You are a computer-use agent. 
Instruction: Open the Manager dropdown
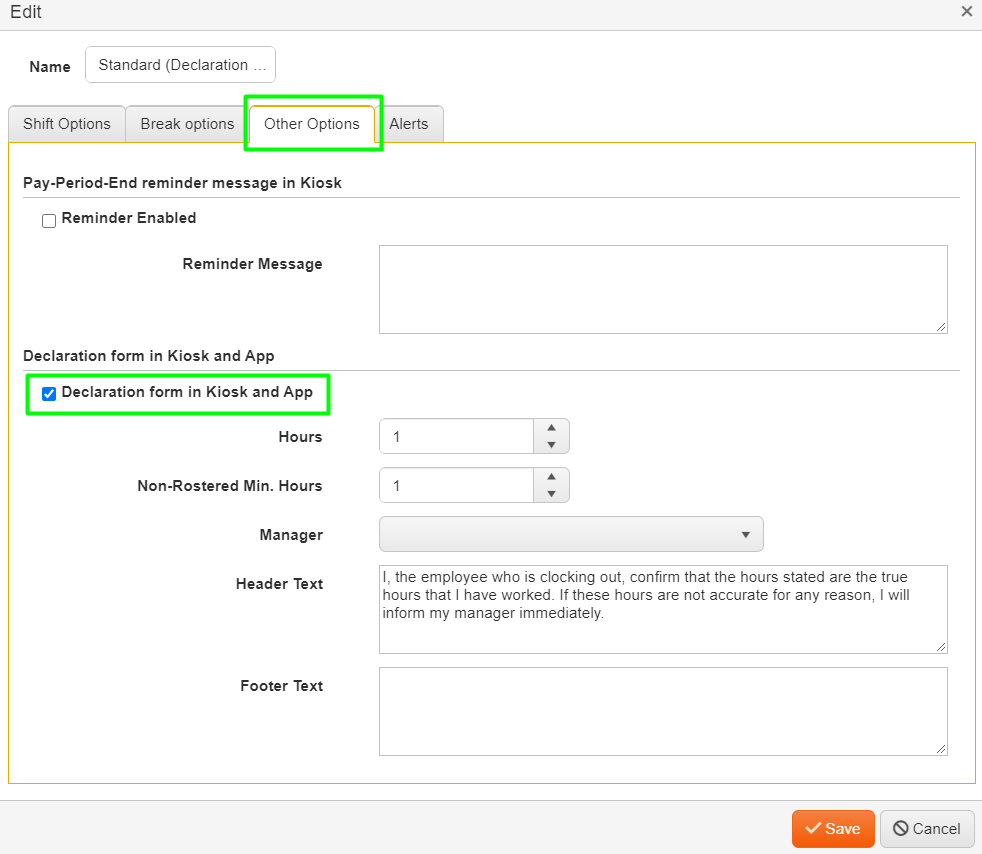[571, 534]
